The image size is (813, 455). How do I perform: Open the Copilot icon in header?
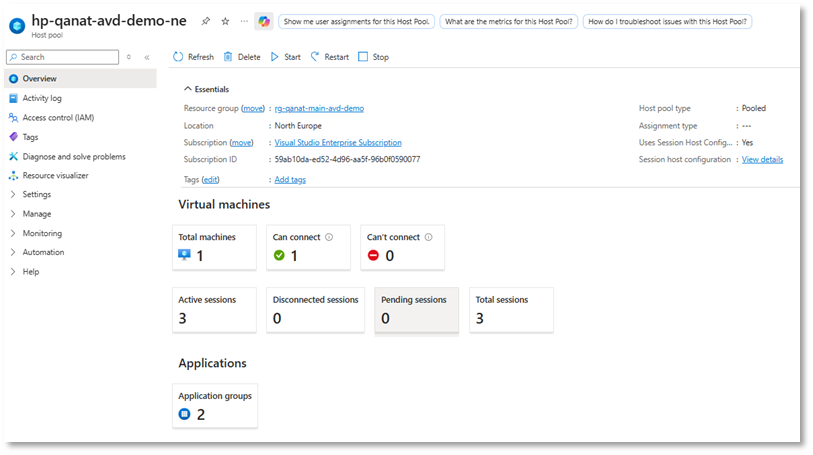tap(264, 21)
